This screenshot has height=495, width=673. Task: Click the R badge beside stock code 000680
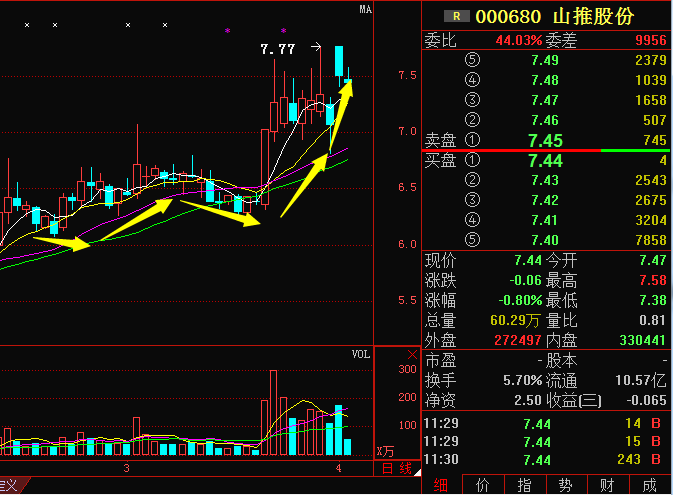(x=457, y=16)
